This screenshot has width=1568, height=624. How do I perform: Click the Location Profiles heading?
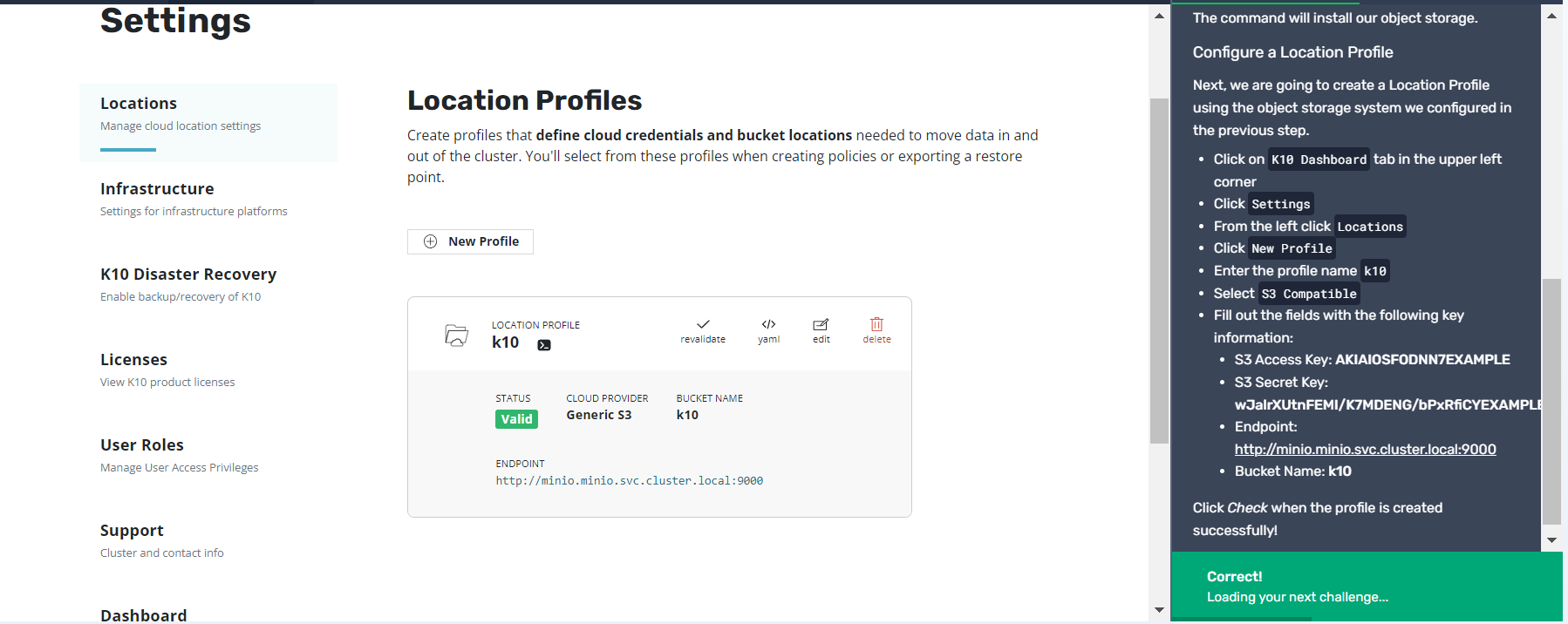coord(524,100)
